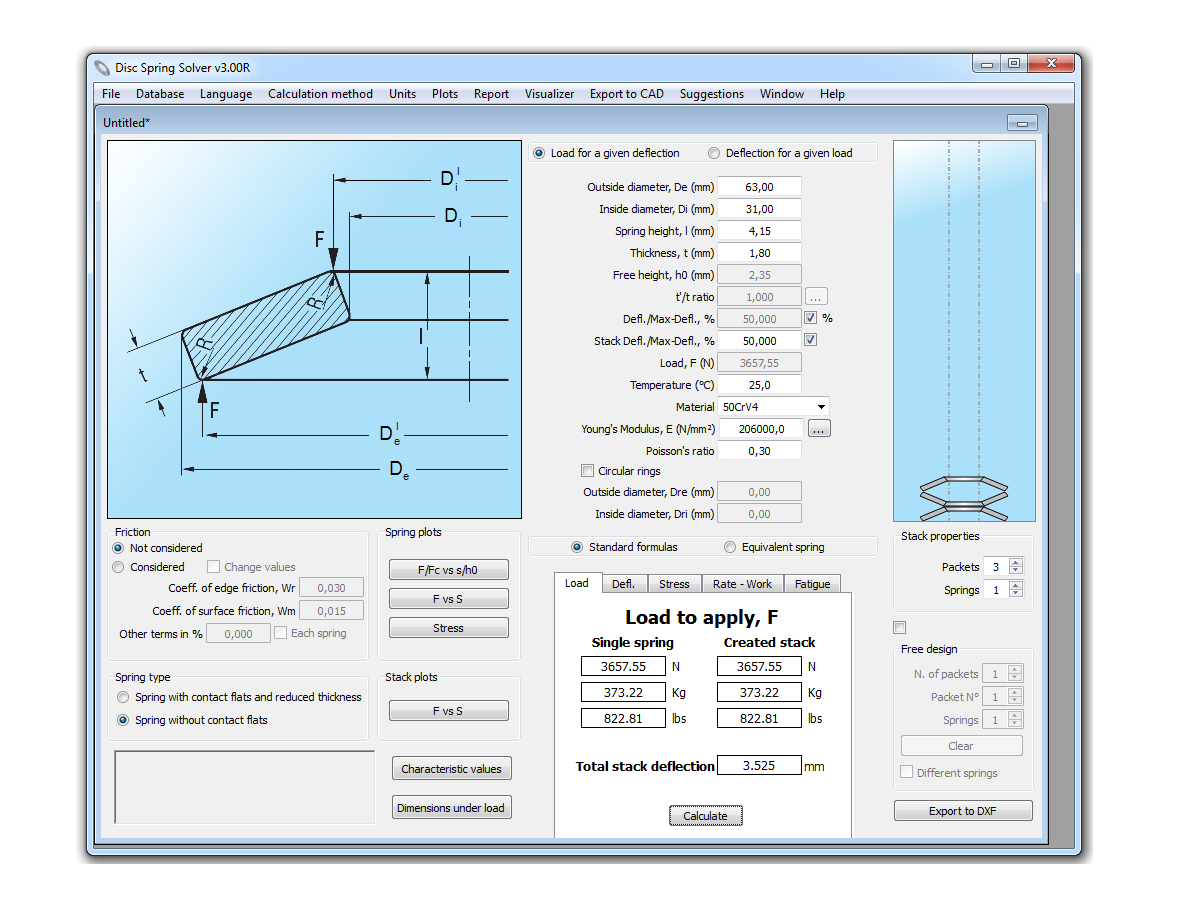Select Friction Not considered option

click(x=158, y=548)
